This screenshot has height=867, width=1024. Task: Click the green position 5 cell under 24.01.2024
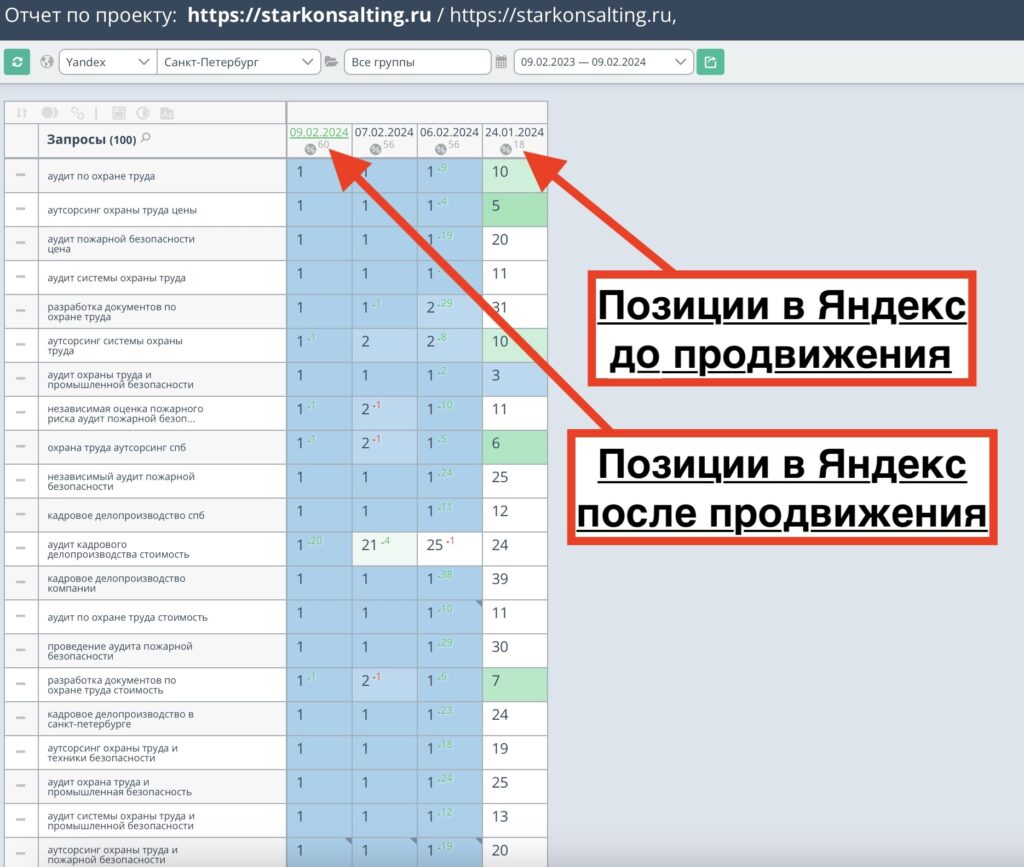[515, 209]
